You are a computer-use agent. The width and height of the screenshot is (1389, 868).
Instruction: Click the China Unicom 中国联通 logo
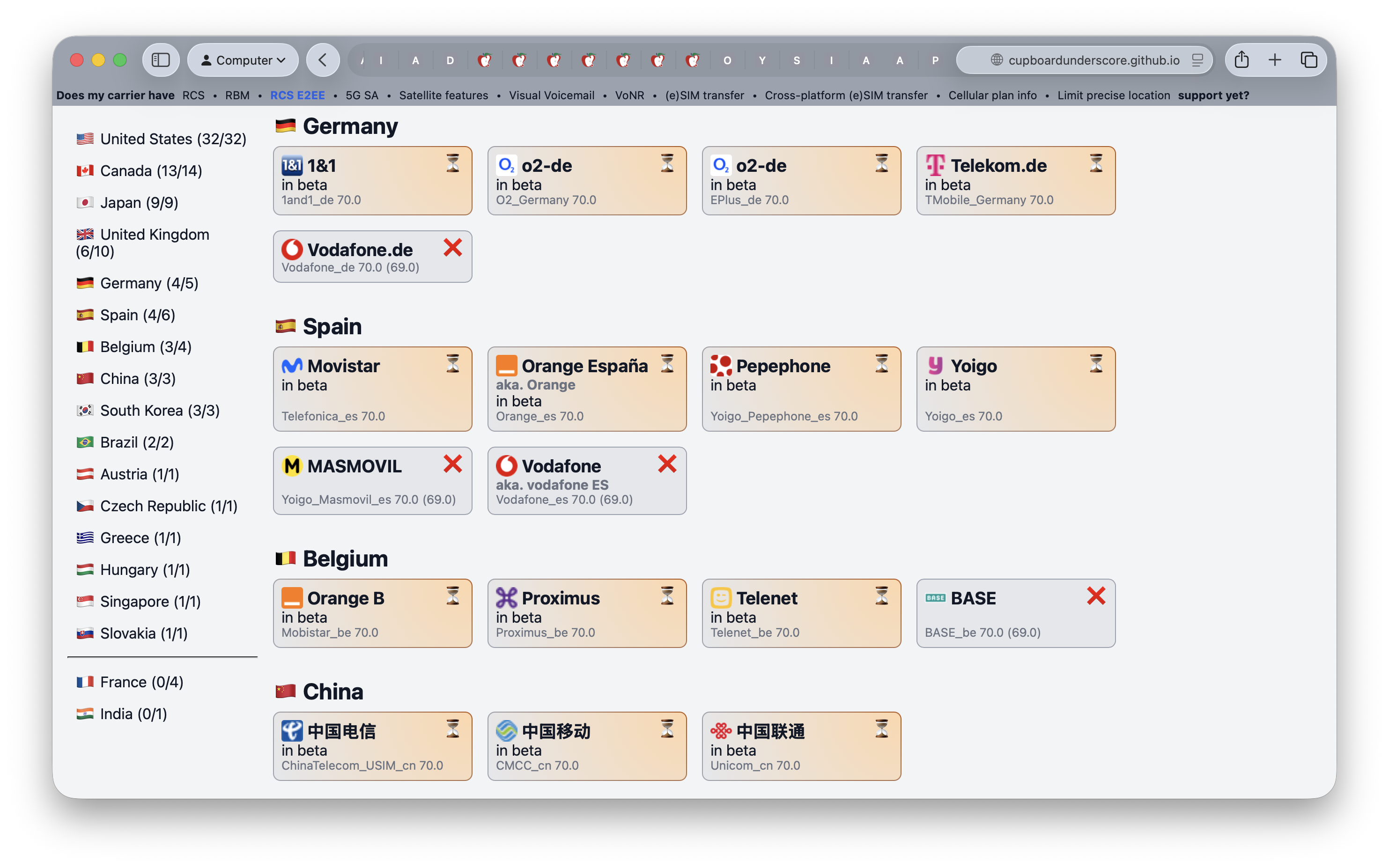[721, 731]
